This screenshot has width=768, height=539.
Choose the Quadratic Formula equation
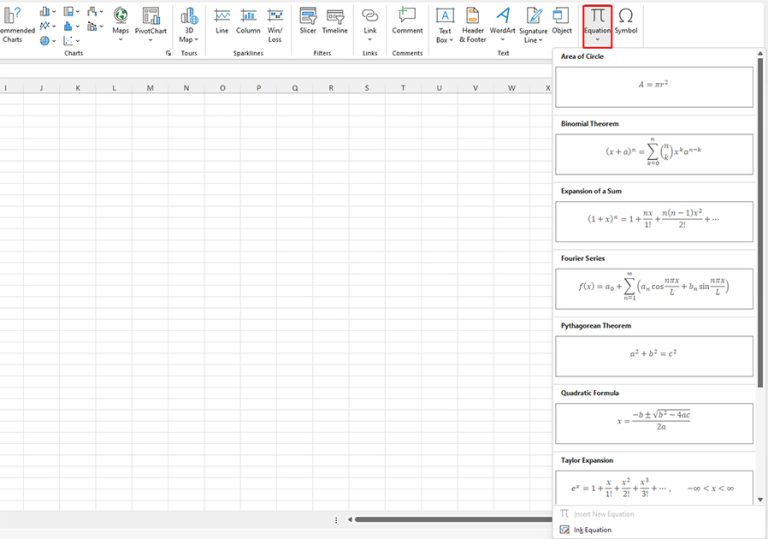click(654, 423)
